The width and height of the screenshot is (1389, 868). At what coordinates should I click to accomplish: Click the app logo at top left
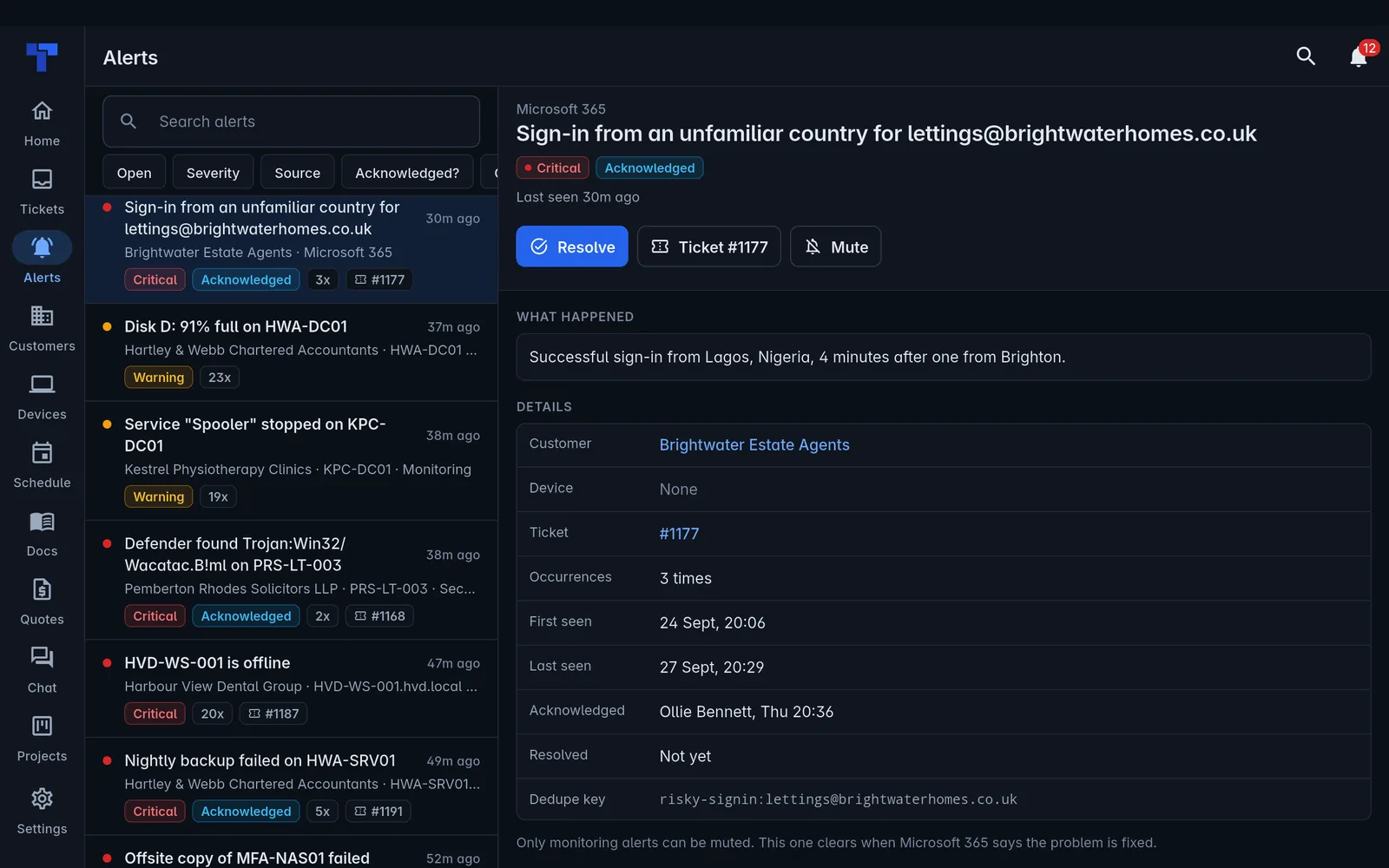(42, 57)
